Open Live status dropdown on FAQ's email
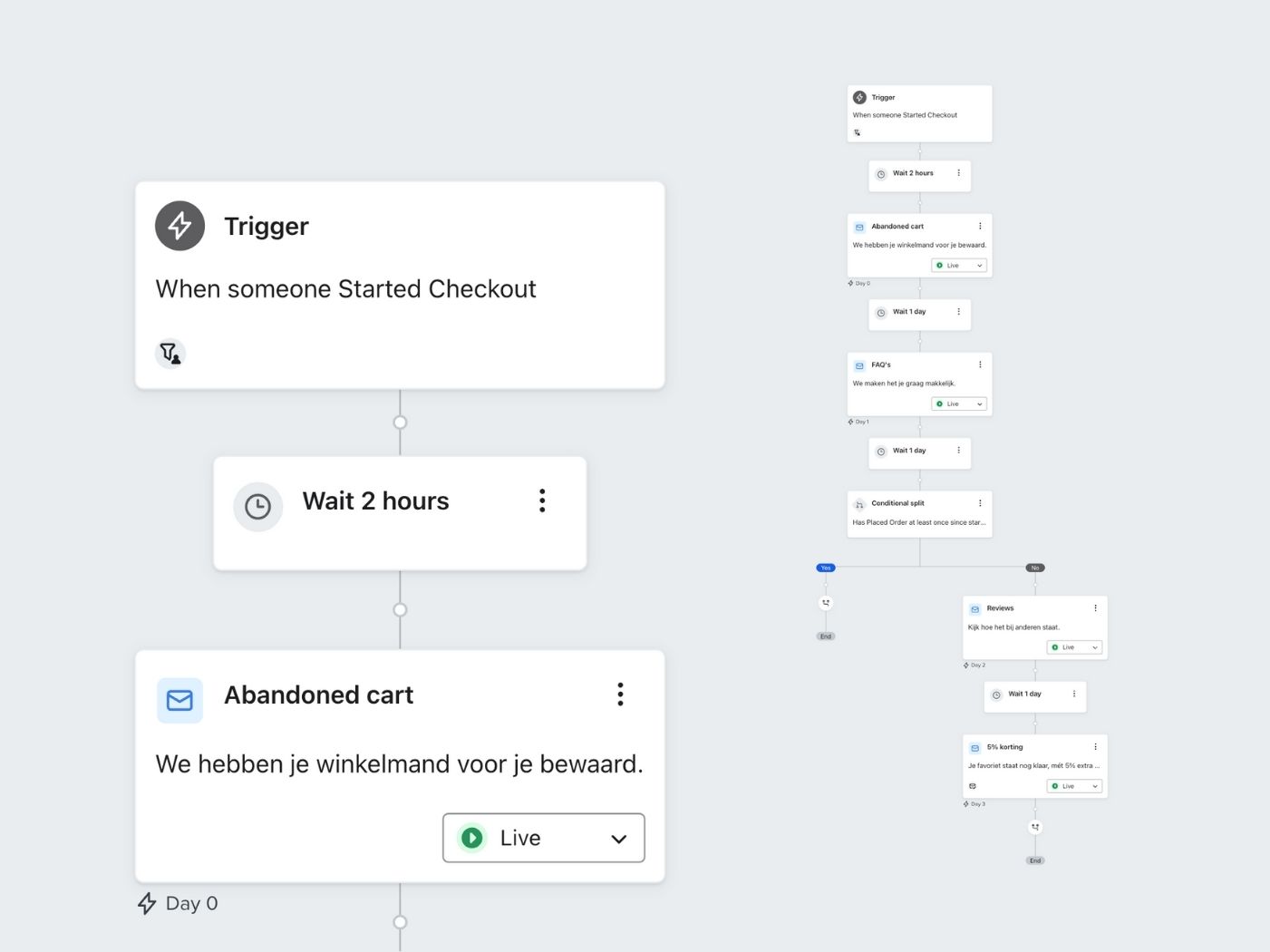 [959, 404]
